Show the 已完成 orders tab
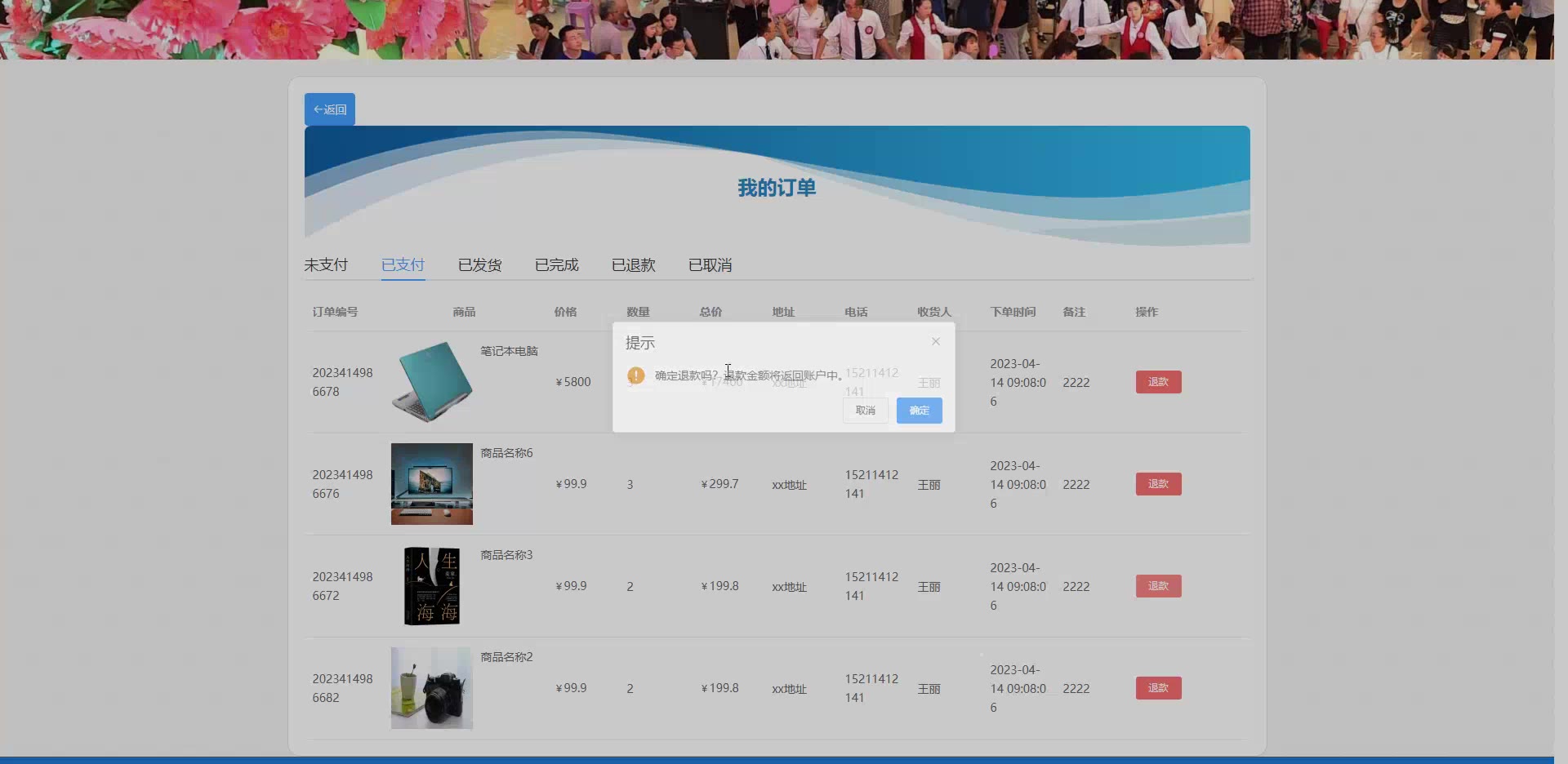The width and height of the screenshot is (1568, 764). coord(557,265)
